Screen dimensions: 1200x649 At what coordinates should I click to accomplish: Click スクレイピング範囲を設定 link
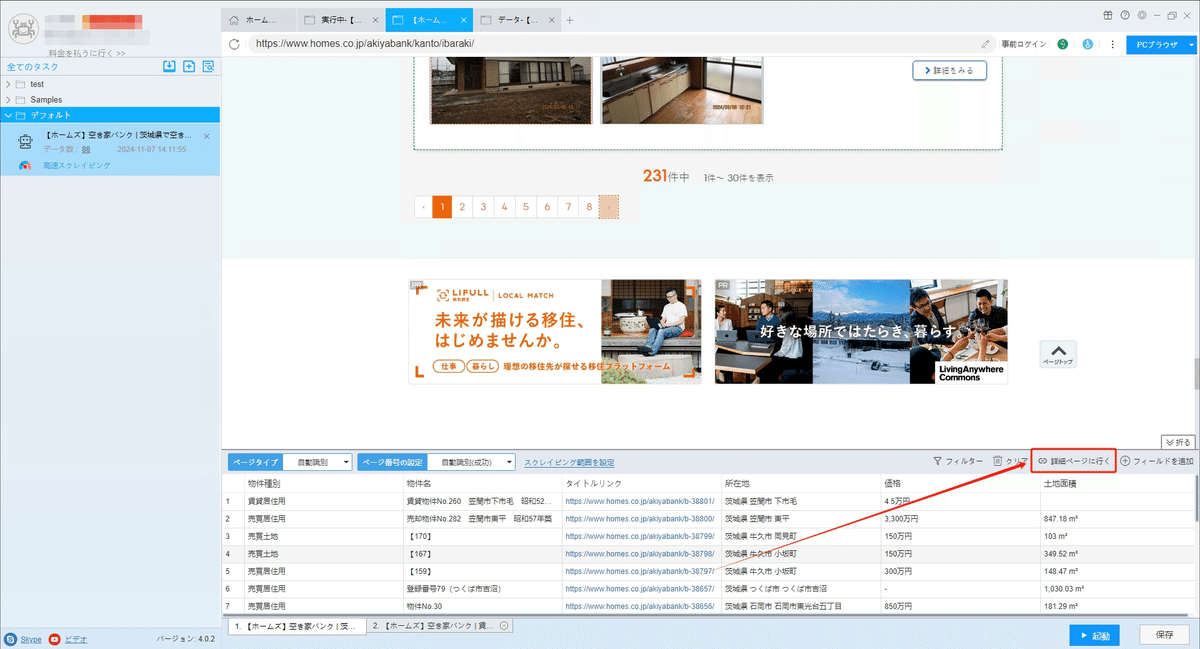(569, 462)
